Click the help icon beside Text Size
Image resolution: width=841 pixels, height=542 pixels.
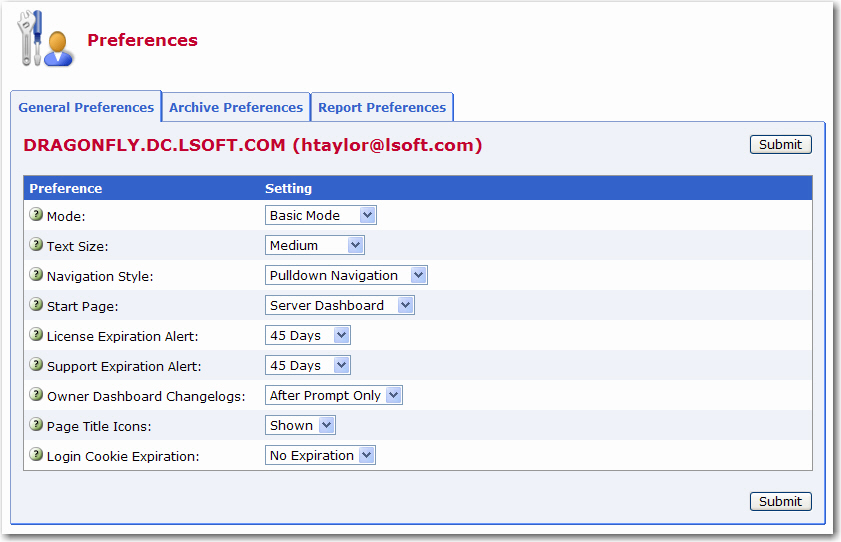36,244
